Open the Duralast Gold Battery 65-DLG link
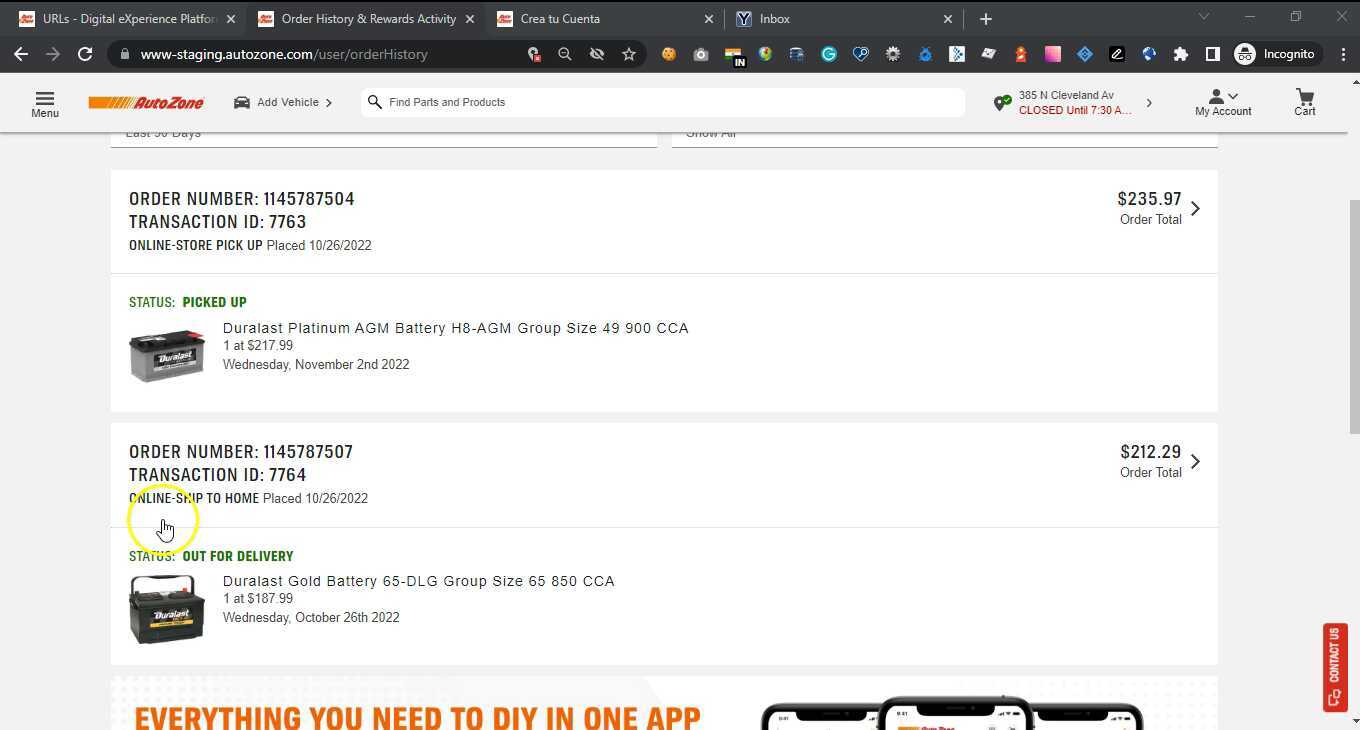Viewport: 1360px width, 730px height. tap(418, 581)
